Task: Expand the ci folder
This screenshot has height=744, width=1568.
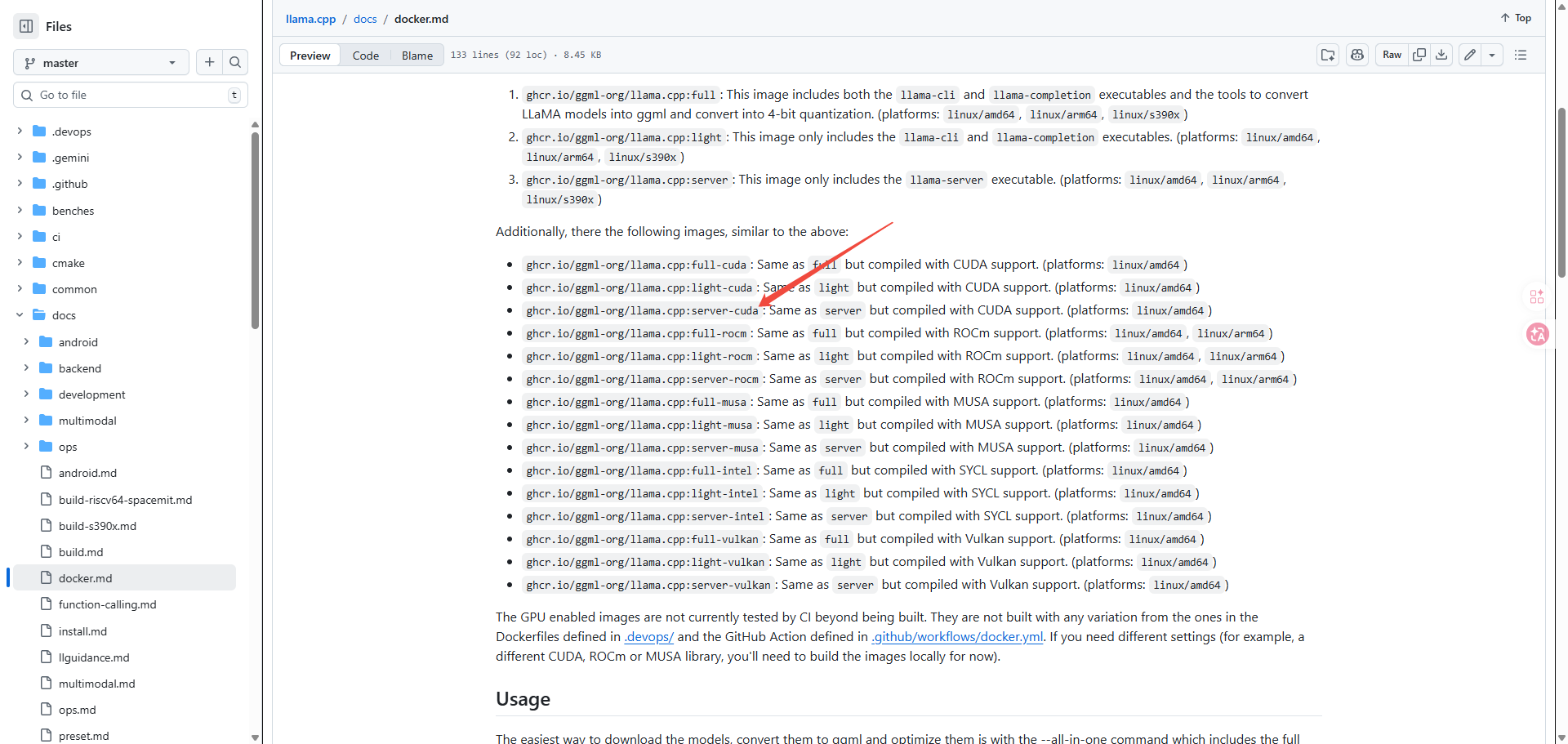Action: [x=20, y=236]
